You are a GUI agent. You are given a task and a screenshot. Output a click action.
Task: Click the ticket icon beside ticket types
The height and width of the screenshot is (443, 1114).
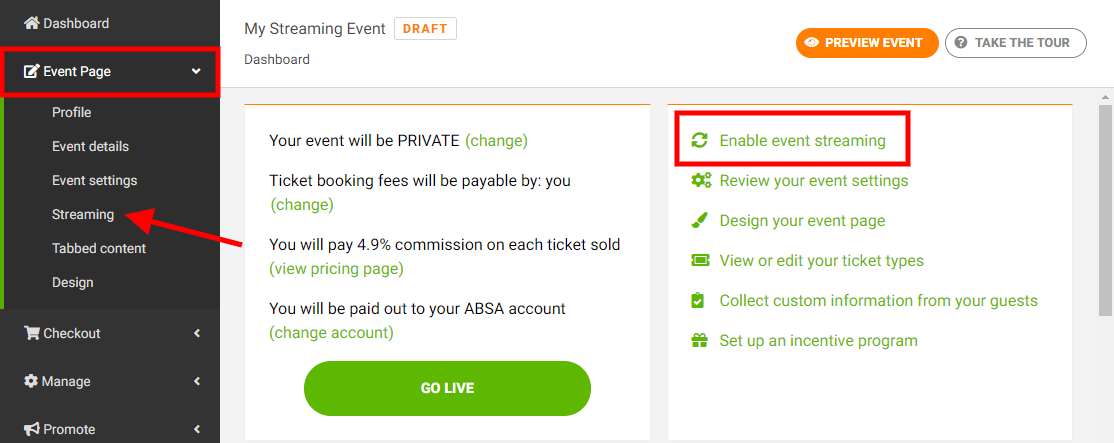click(x=700, y=261)
